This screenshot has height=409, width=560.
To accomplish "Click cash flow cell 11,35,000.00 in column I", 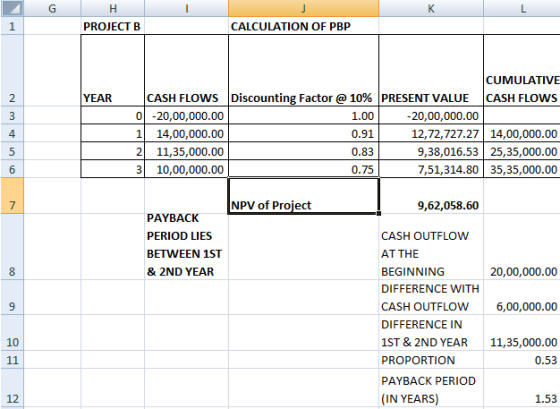I will [x=186, y=151].
